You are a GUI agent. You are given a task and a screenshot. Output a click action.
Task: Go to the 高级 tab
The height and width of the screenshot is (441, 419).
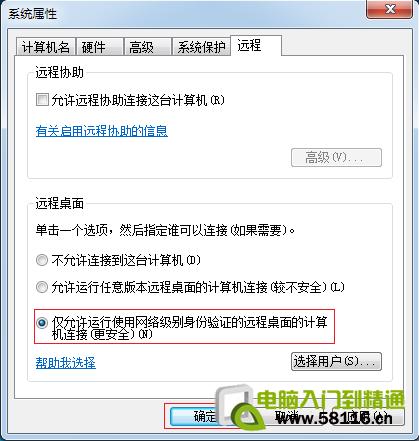pyautogui.click(x=147, y=47)
